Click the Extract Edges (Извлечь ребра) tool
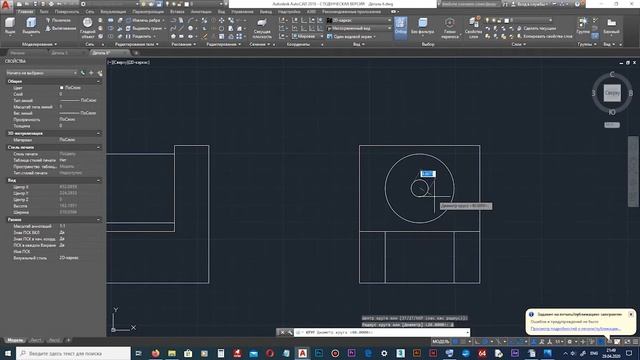 coord(143,20)
